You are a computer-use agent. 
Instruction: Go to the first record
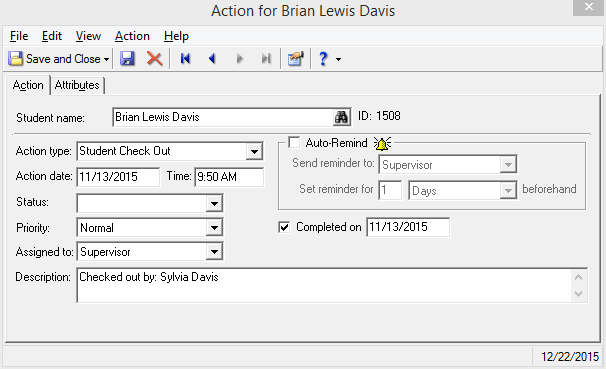point(185,59)
